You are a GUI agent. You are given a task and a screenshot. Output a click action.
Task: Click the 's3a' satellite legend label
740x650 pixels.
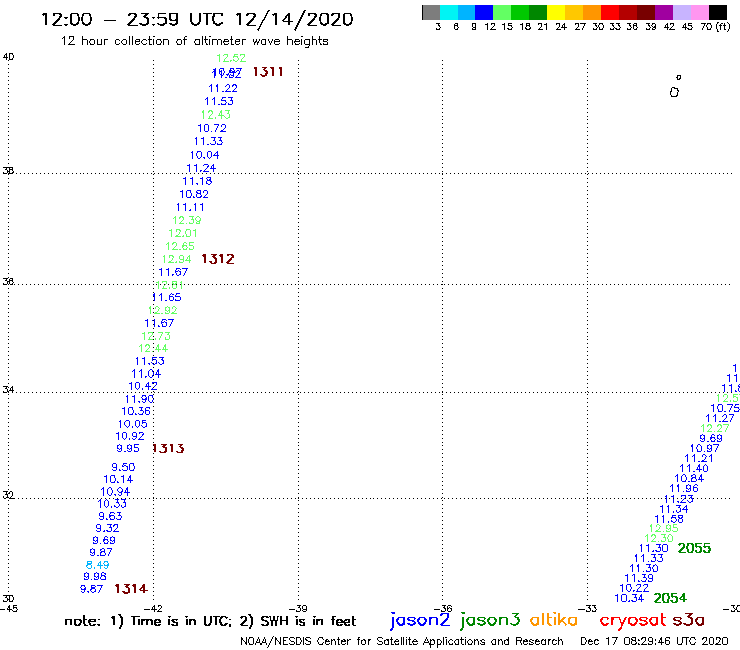tap(688, 620)
